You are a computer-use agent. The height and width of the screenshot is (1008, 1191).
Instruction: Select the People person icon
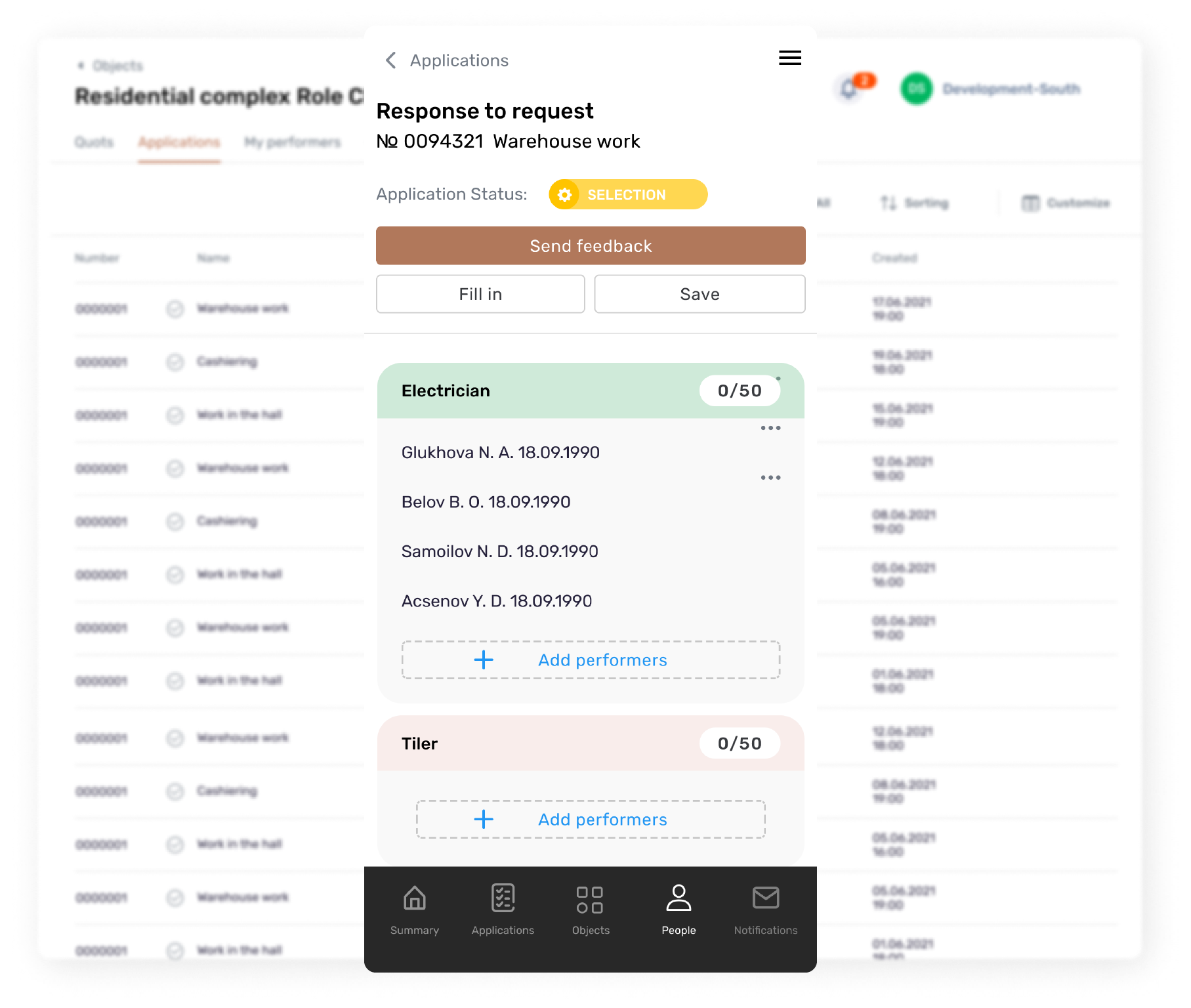[679, 898]
